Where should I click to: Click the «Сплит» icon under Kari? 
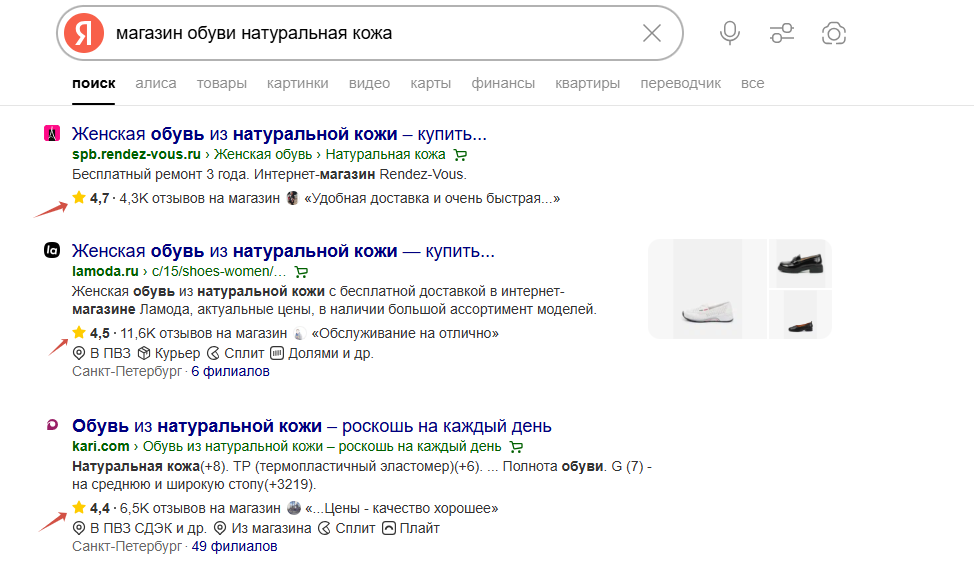pos(324,528)
